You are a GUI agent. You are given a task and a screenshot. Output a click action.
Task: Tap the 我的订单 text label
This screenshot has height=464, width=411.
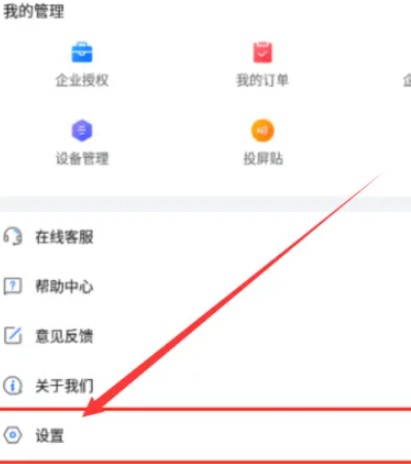(263, 80)
